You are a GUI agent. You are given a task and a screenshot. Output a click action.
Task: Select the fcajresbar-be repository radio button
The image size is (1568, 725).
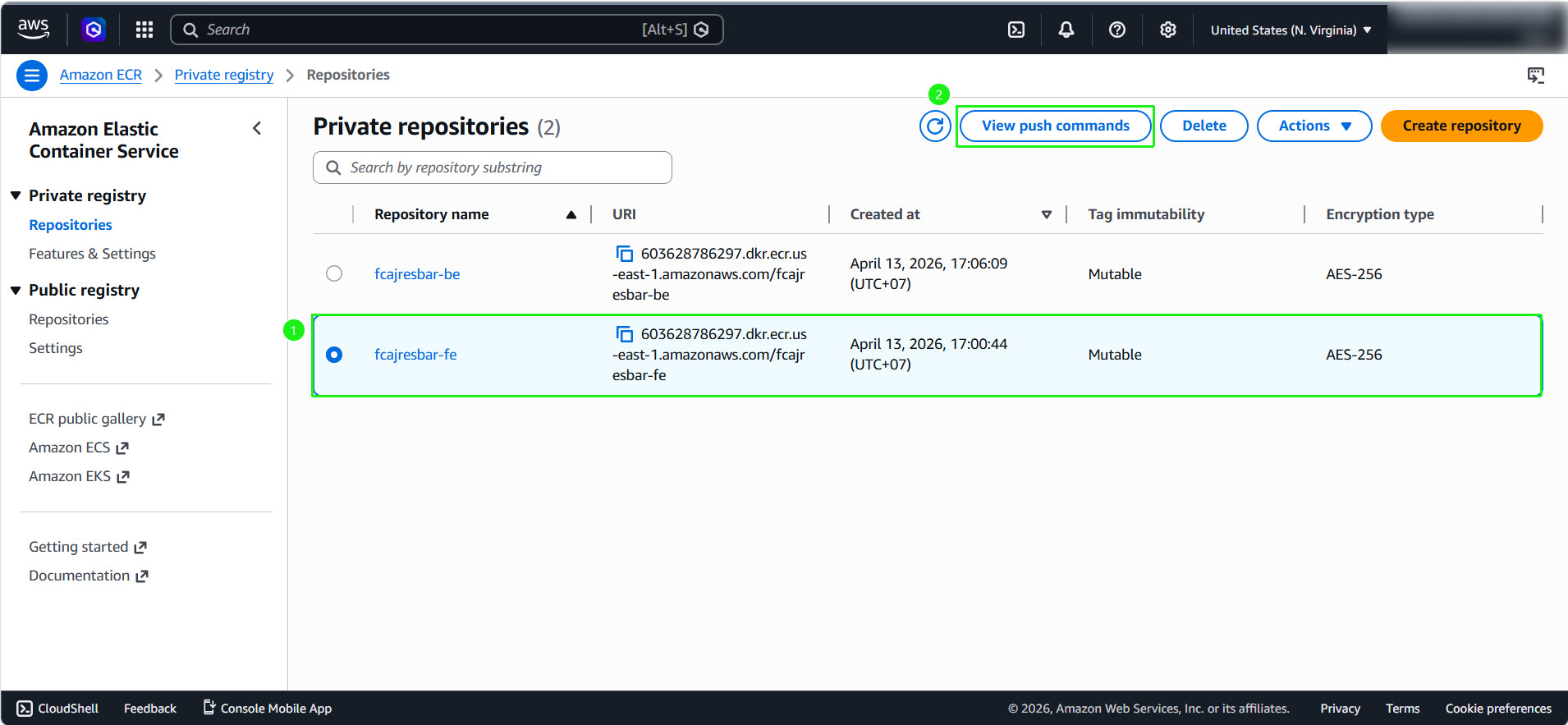334,273
